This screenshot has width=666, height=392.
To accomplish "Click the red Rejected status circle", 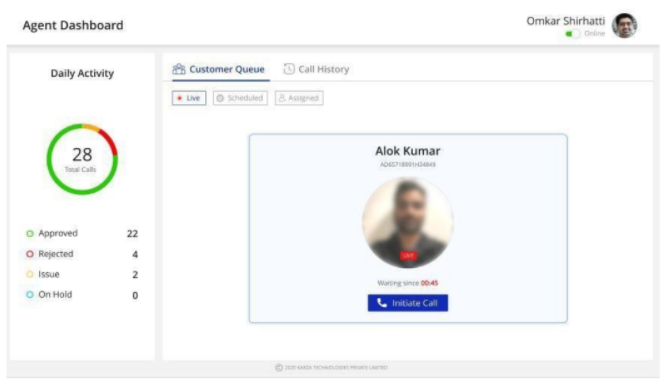I will [30, 254].
